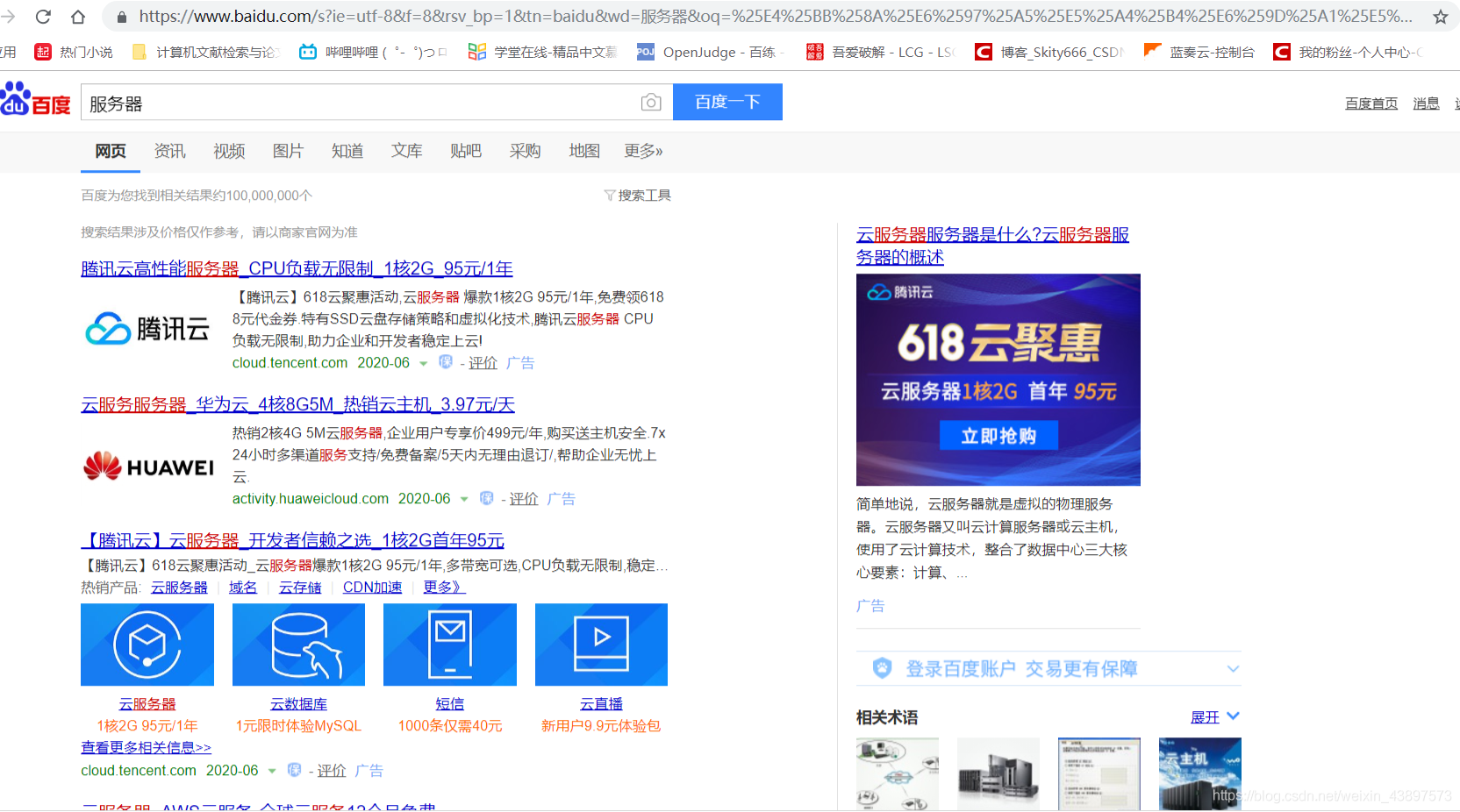1460x812 pixels.
Task: Switch to the 地图 tab
Action: click(x=584, y=151)
